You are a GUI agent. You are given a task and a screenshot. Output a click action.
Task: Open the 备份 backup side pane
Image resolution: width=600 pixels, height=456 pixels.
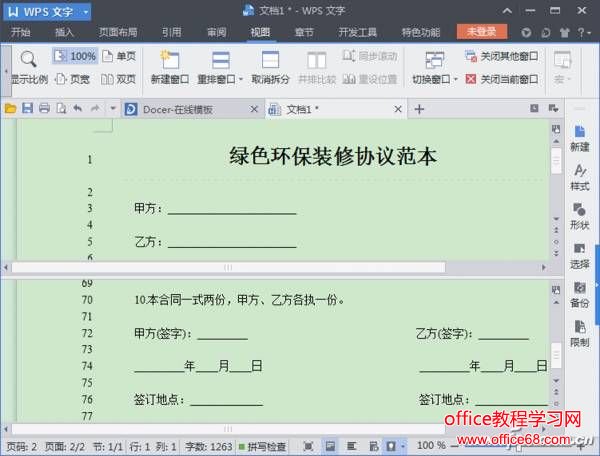[x=580, y=295]
